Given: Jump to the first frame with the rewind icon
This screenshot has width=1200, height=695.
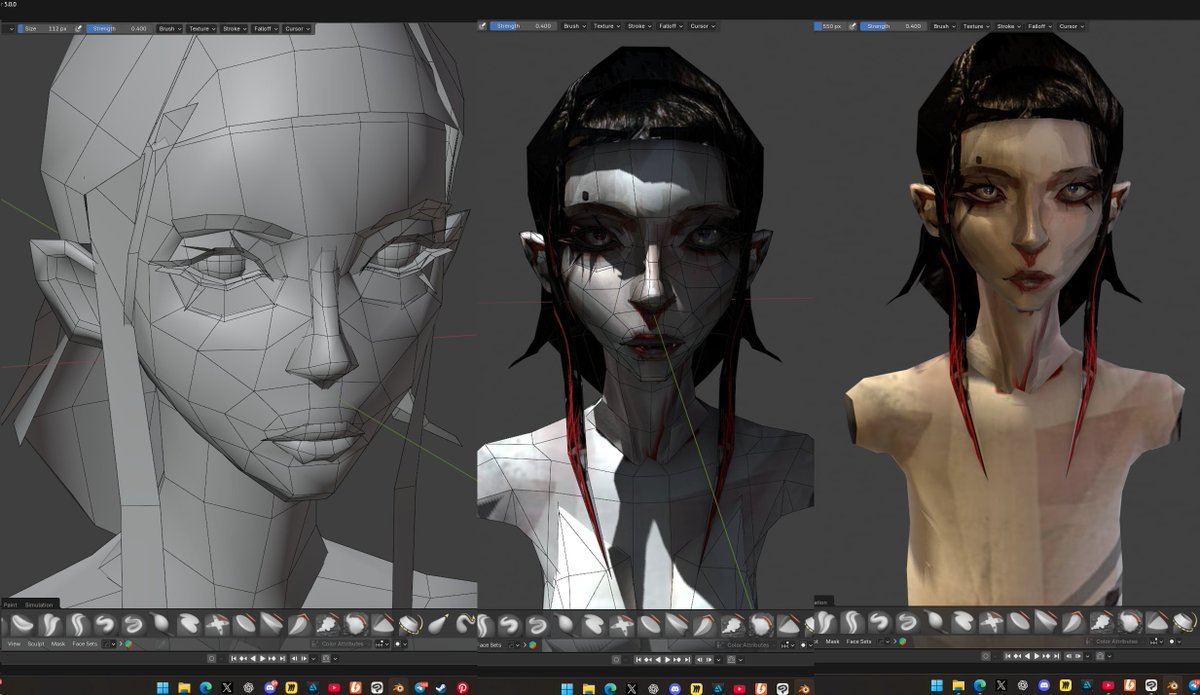Looking at the screenshot, I should tap(234, 658).
